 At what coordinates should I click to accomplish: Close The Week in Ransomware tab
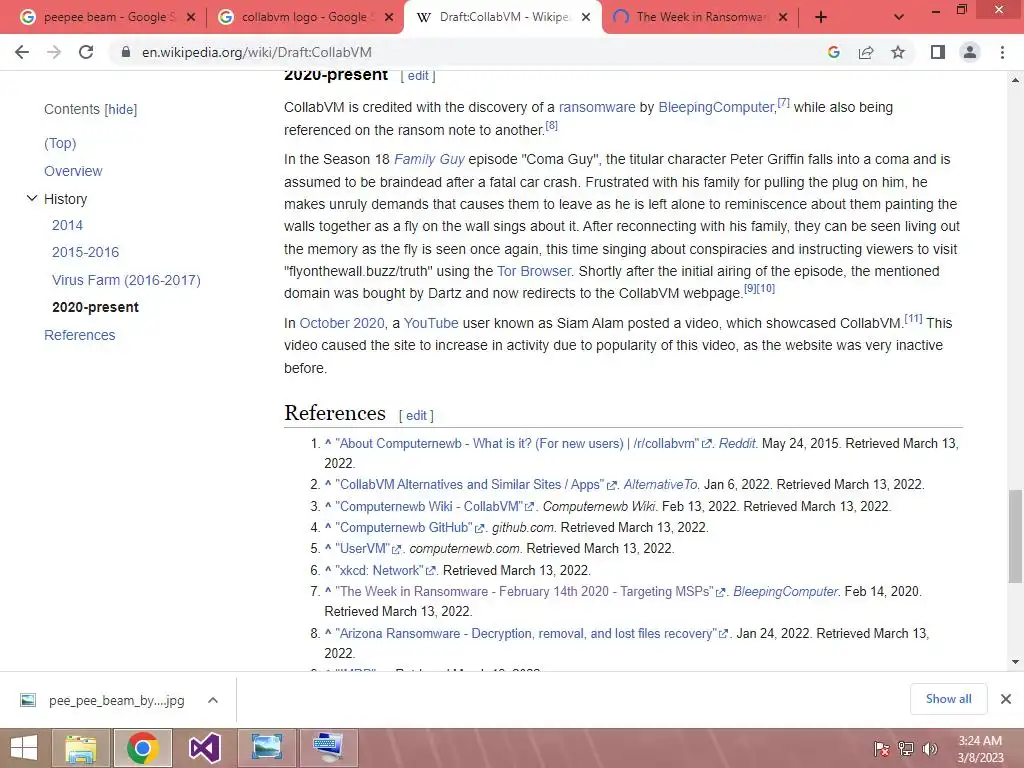(784, 18)
